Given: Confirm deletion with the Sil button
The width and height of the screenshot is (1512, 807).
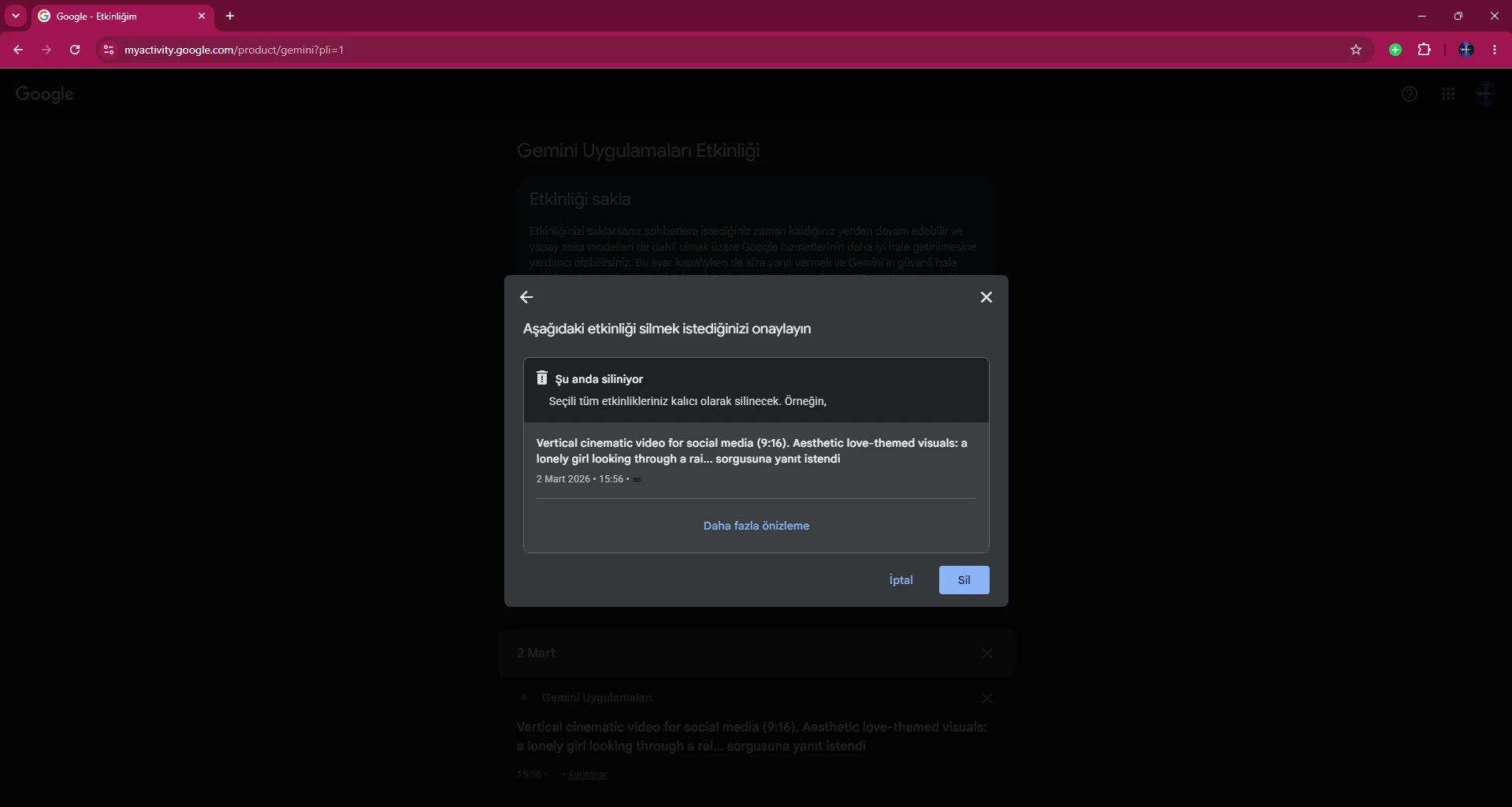Looking at the screenshot, I should point(964,580).
